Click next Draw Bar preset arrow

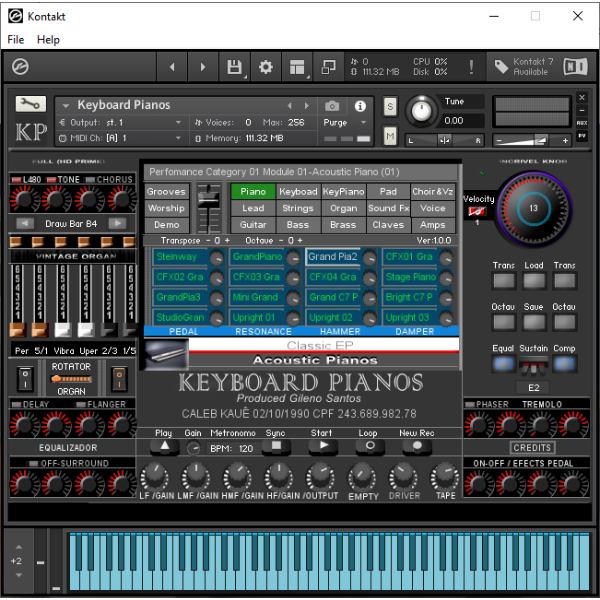117,223
